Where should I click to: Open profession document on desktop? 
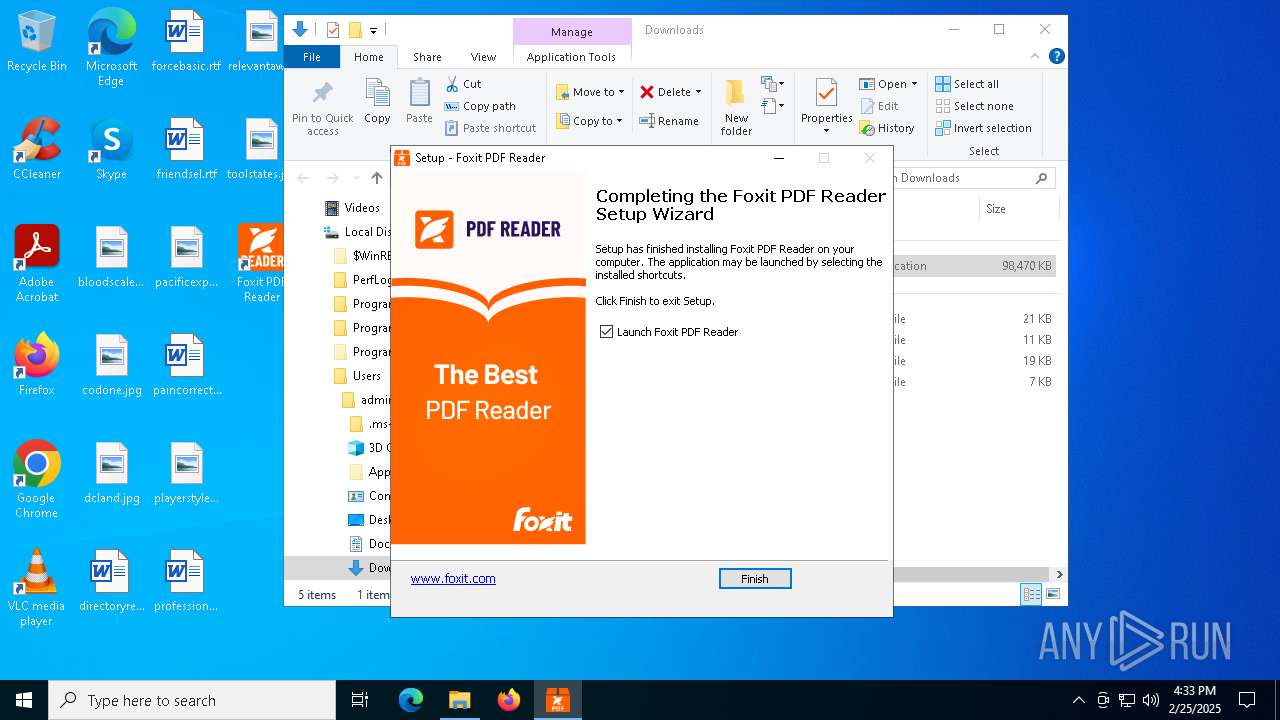(x=186, y=582)
